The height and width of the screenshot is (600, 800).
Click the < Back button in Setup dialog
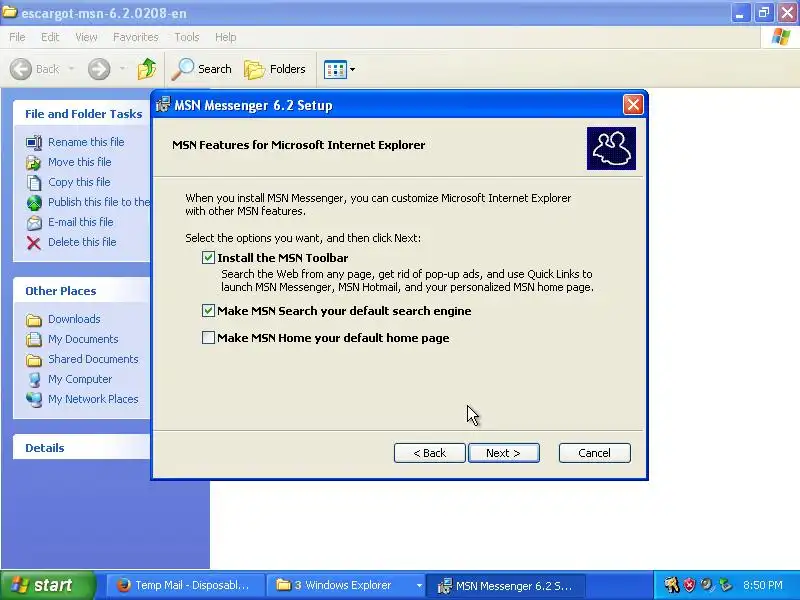(x=430, y=453)
